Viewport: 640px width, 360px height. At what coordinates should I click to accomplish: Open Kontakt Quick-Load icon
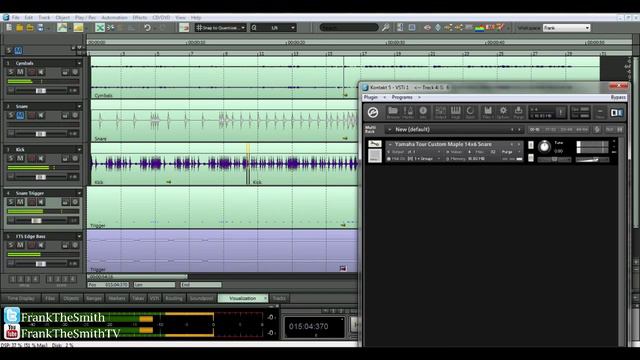pyautogui.click(x=470, y=112)
